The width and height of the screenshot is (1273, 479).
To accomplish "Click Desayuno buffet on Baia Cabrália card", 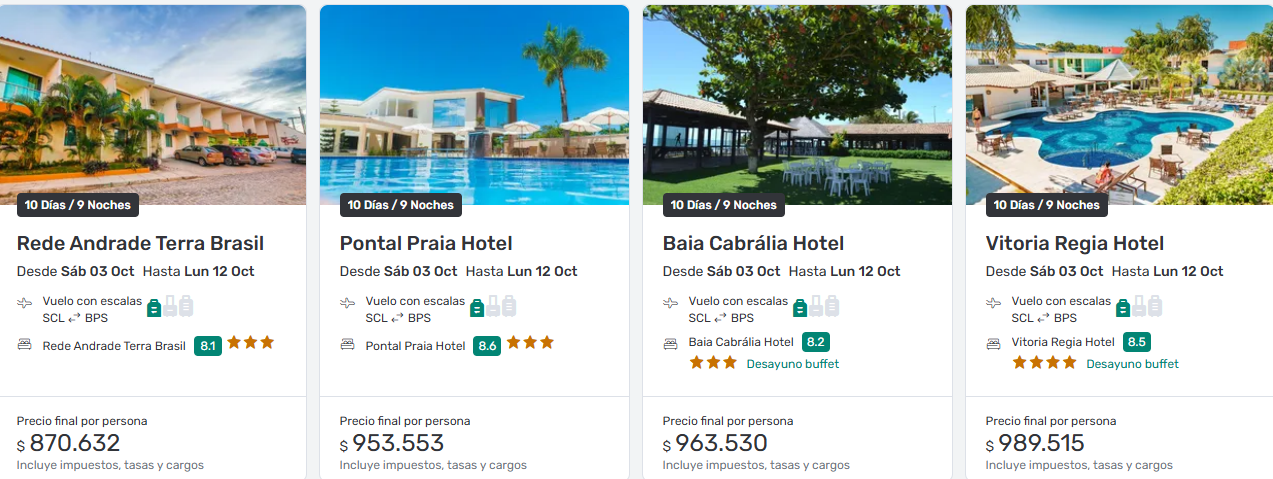I will click(x=793, y=364).
